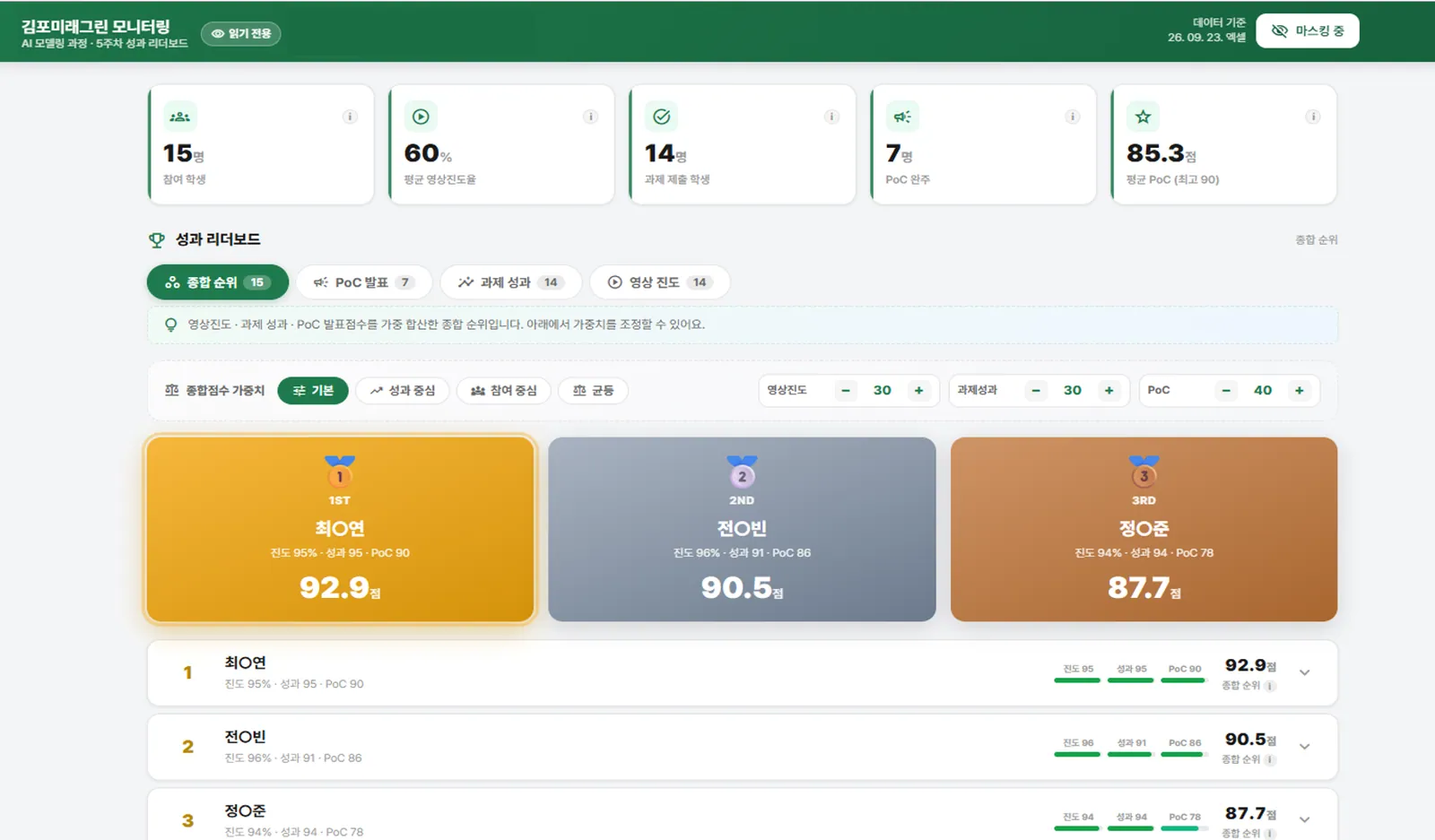The image size is (1435, 840).
Task: Increase the PoC weight
Action: [1300, 391]
